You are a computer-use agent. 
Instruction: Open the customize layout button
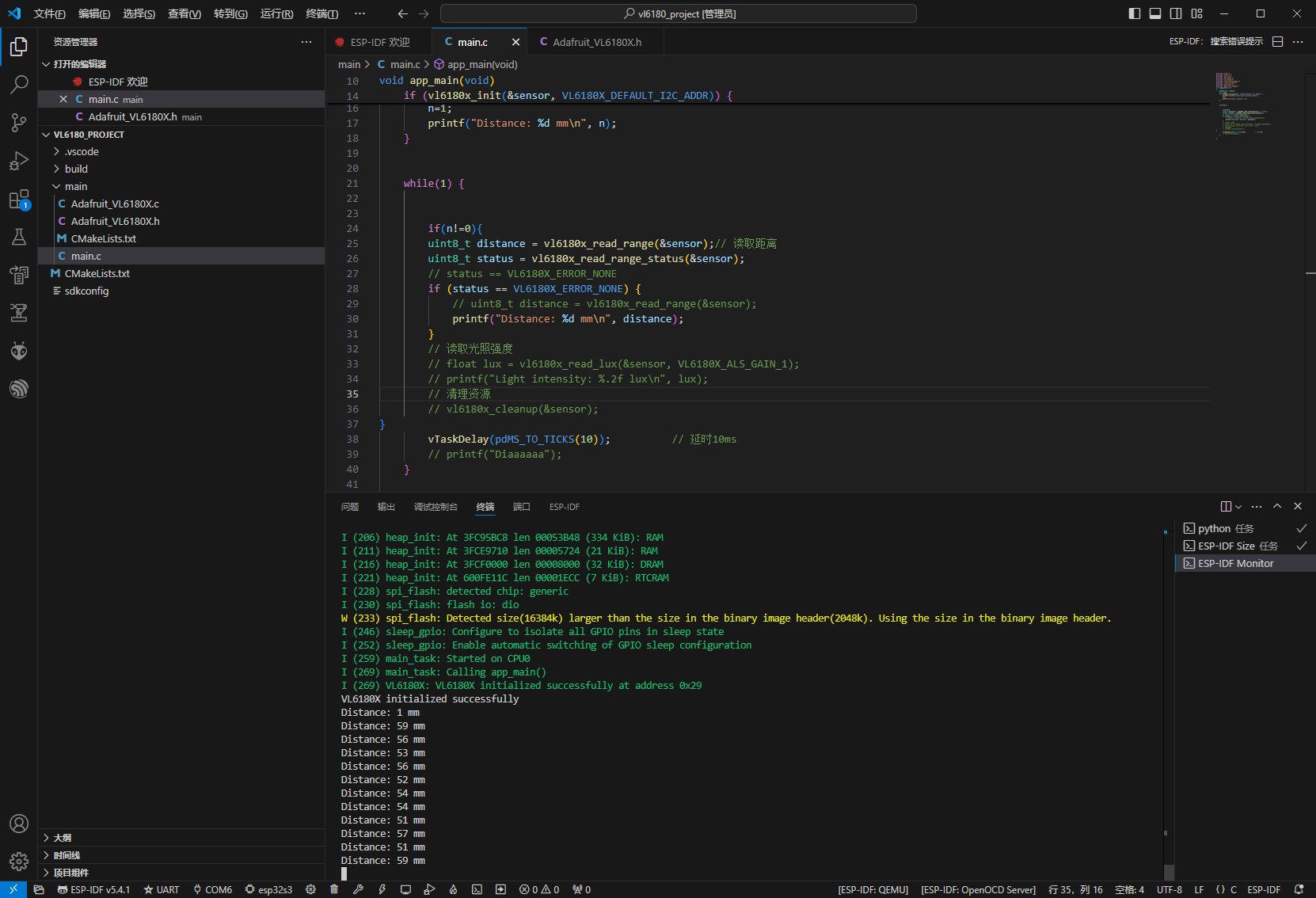[x=1196, y=13]
